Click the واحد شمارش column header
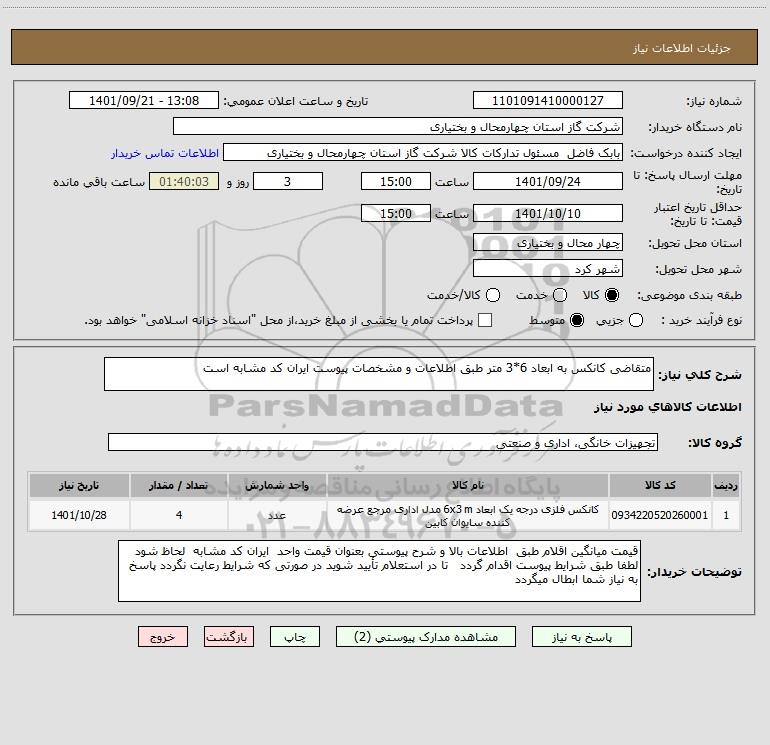The height and width of the screenshot is (745, 770). tap(277, 485)
